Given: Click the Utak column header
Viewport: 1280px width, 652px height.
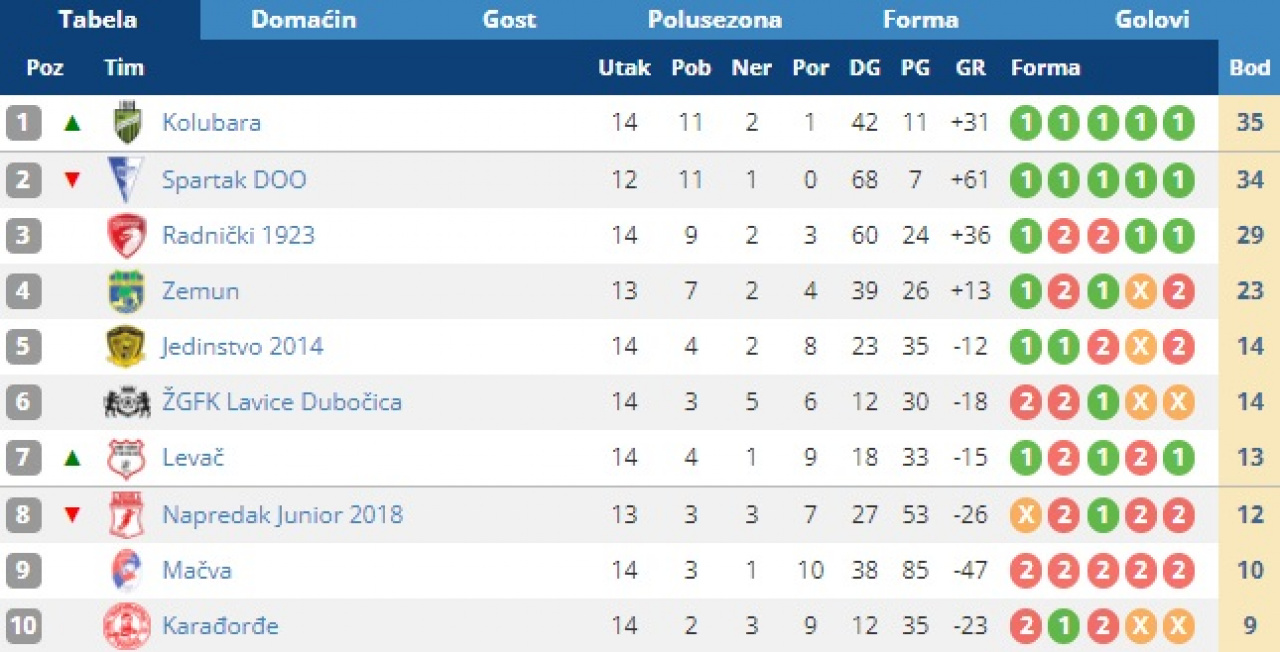Looking at the screenshot, I should [625, 68].
